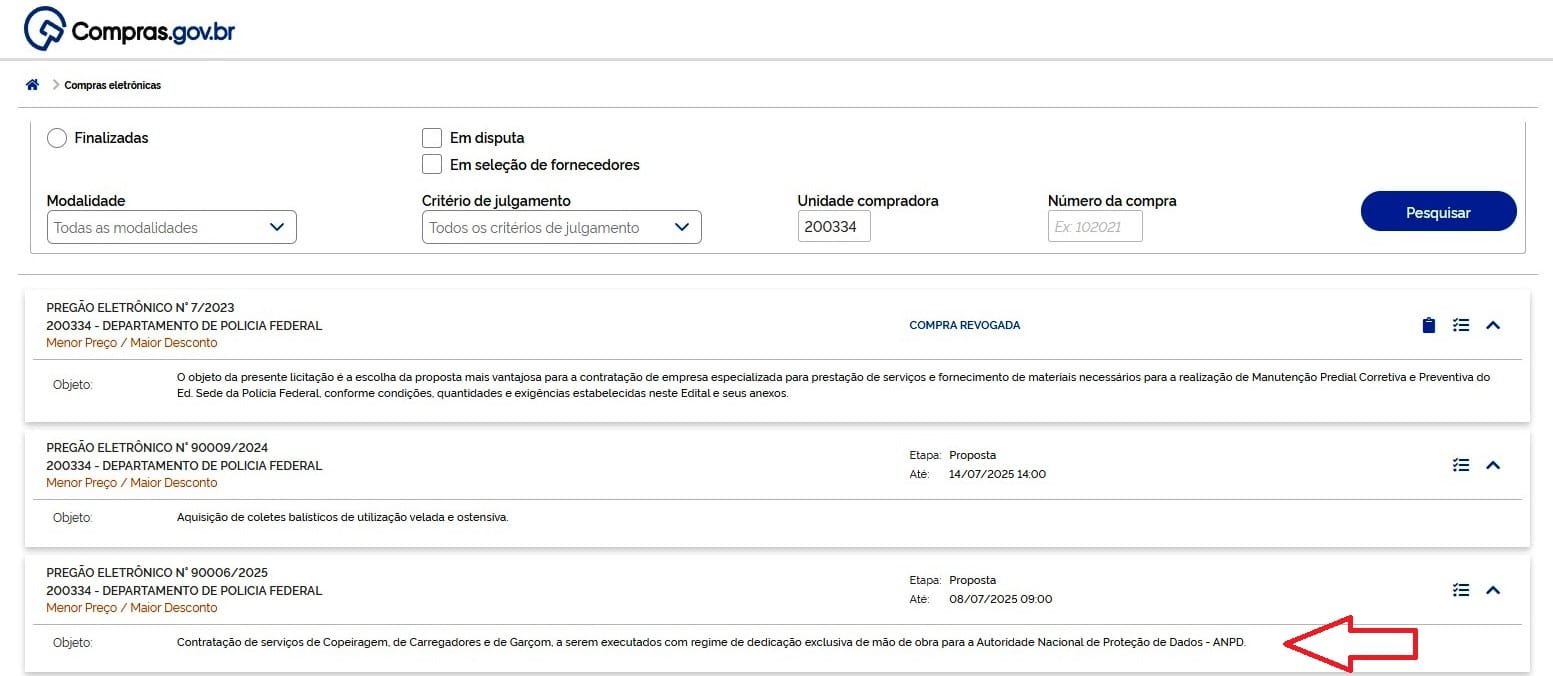The width and height of the screenshot is (1553, 676).
Task: Open items list icon for Pregão Nº 7/2023
Action: (1461, 325)
